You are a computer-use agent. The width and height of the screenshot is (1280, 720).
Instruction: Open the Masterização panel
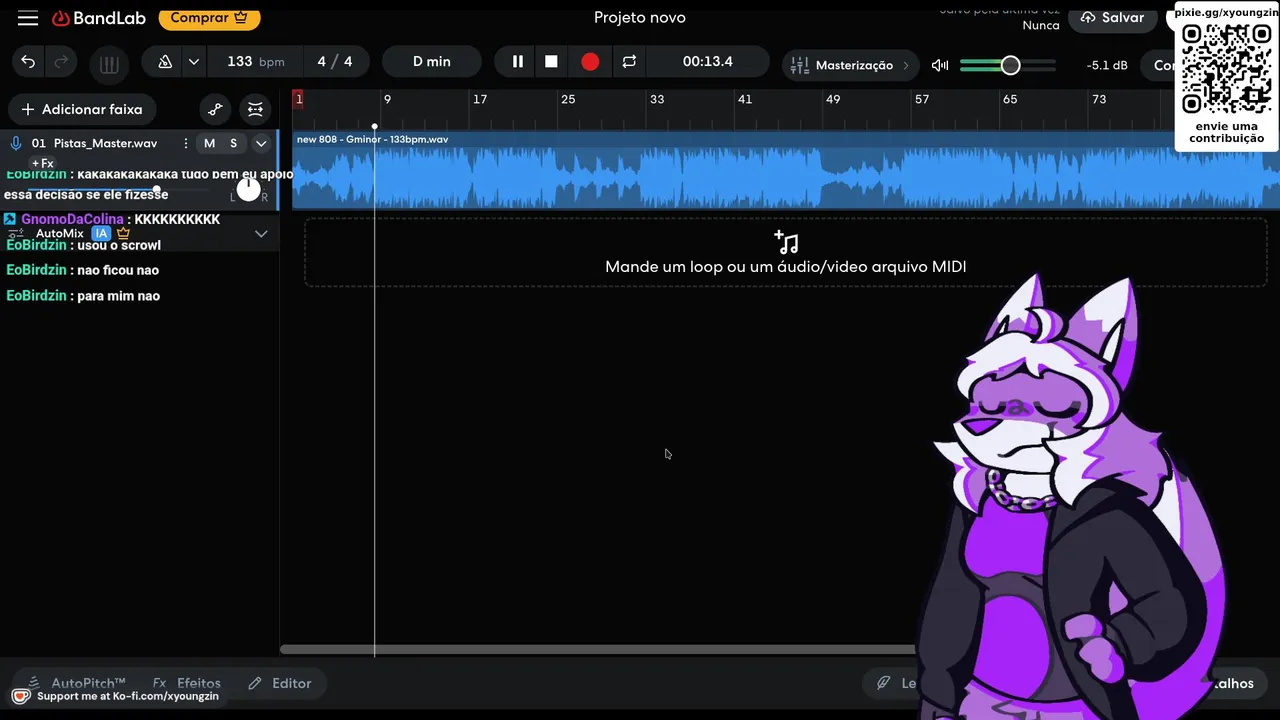852,65
